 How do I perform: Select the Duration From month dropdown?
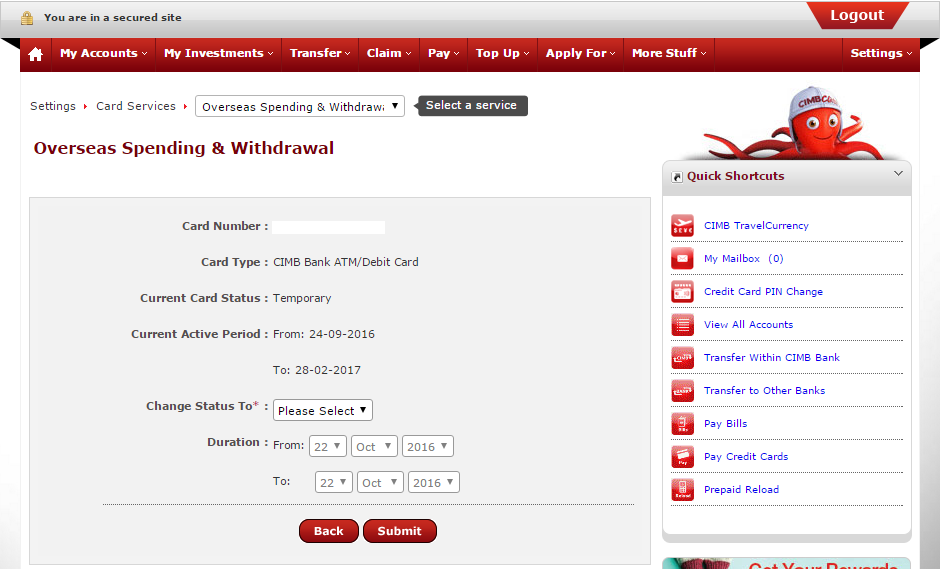pyautogui.click(x=374, y=446)
